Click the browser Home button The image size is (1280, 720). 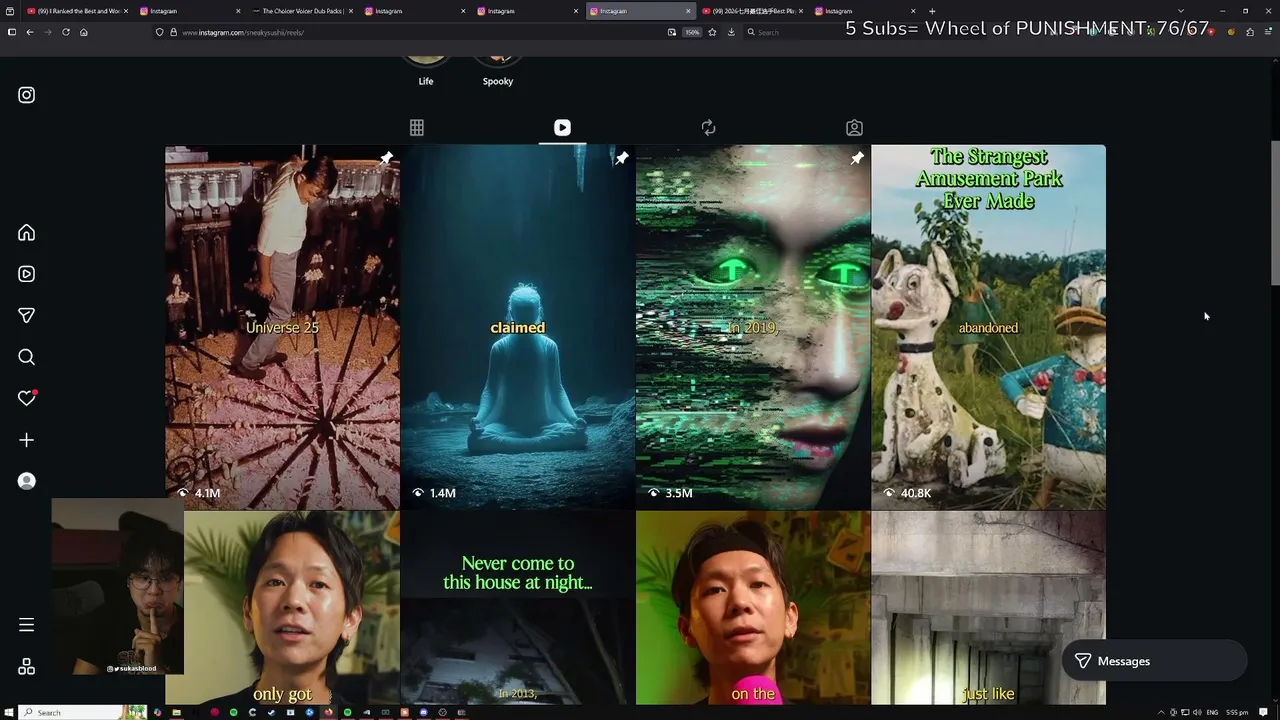pos(84,32)
